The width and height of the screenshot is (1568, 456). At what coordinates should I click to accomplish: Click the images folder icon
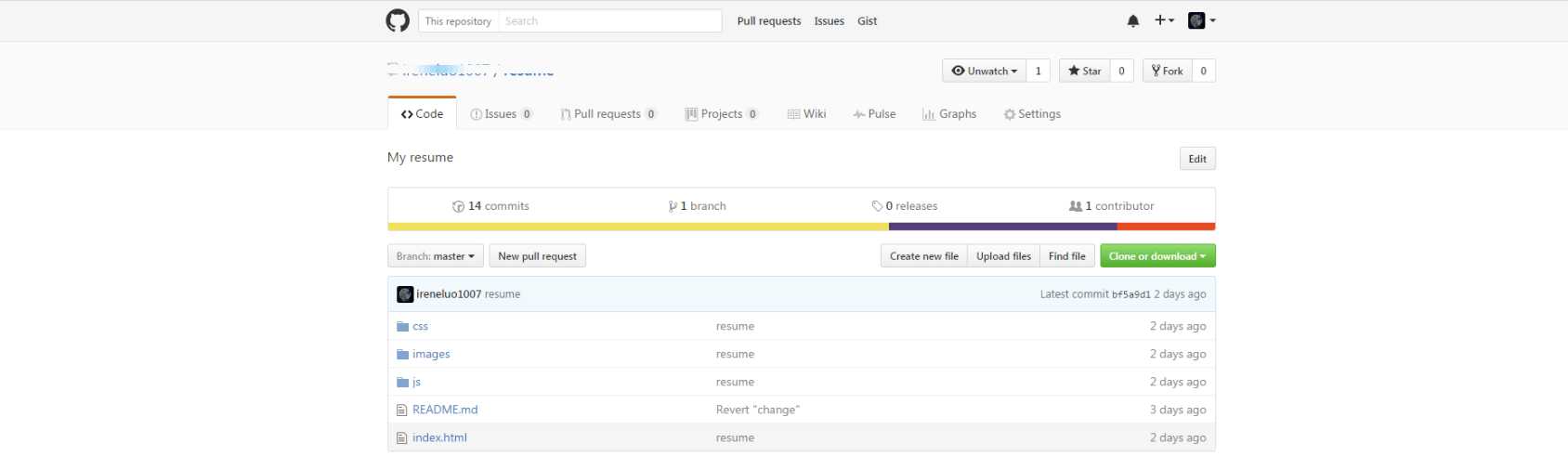tap(402, 354)
